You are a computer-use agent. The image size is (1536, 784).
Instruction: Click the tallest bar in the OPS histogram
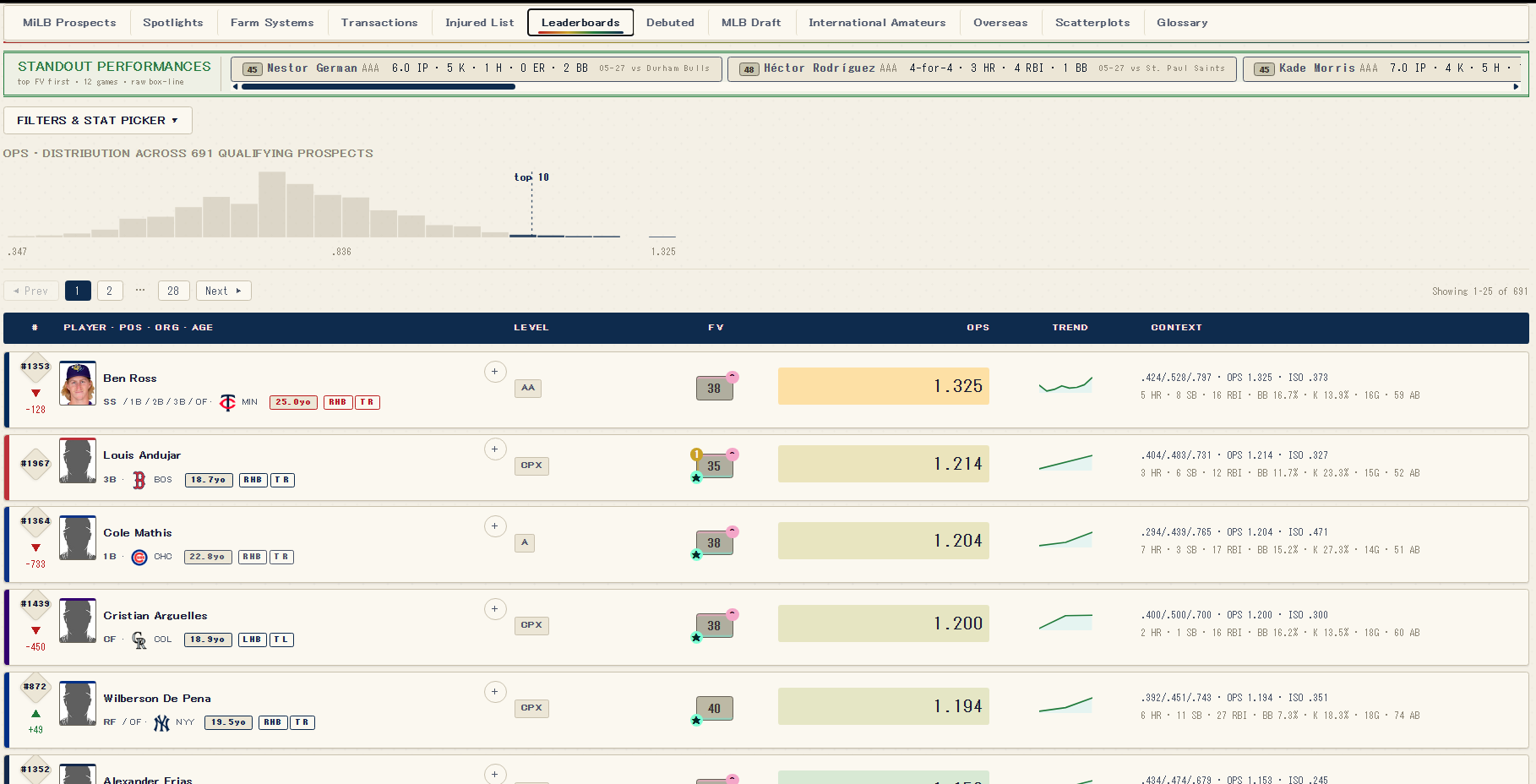click(x=272, y=204)
